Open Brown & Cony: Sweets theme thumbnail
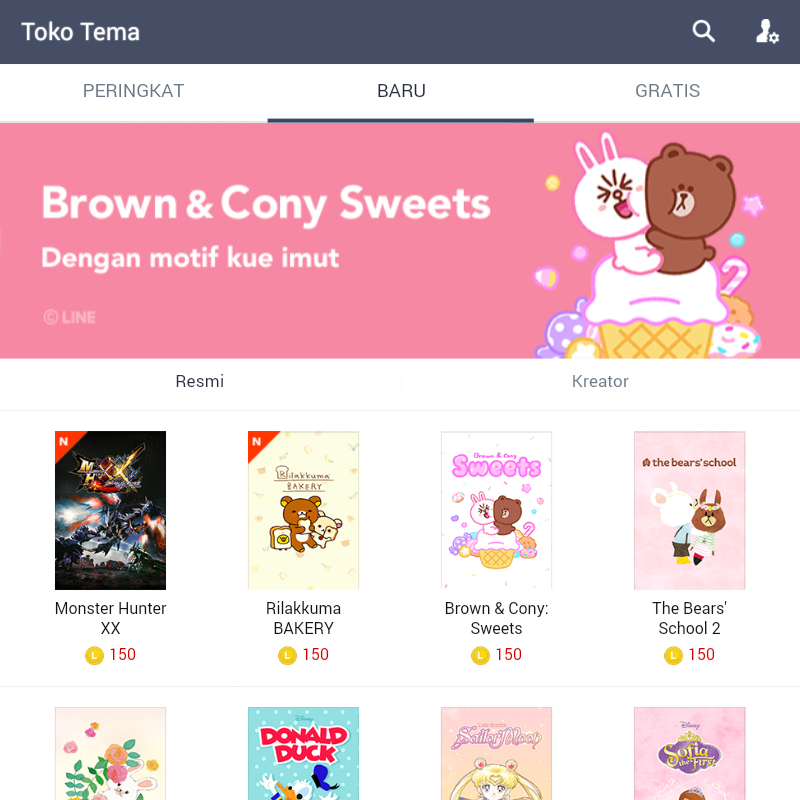800x800 pixels. tap(496, 510)
